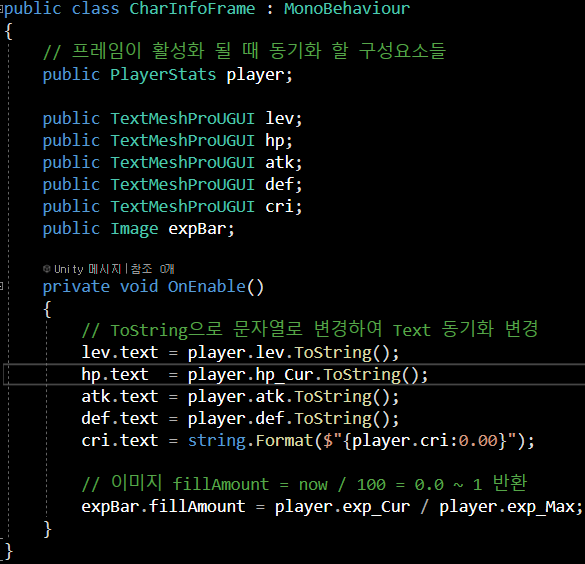The height and width of the screenshot is (564, 585).
Task: Click the OnEnable method name
Action: pyautogui.click(x=206, y=286)
